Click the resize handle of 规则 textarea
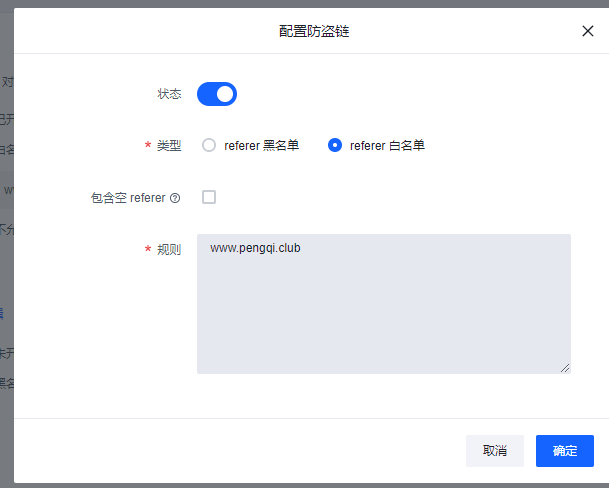 pyautogui.click(x=565, y=368)
